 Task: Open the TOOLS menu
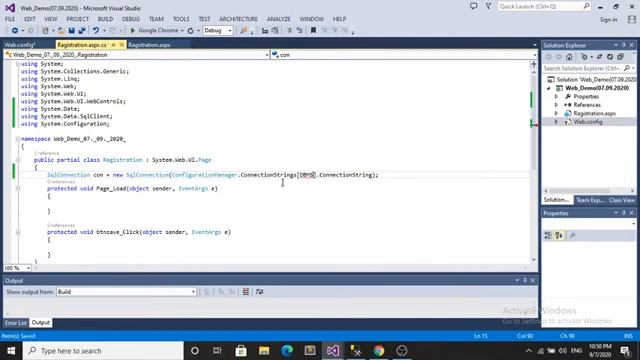point(181,19)
